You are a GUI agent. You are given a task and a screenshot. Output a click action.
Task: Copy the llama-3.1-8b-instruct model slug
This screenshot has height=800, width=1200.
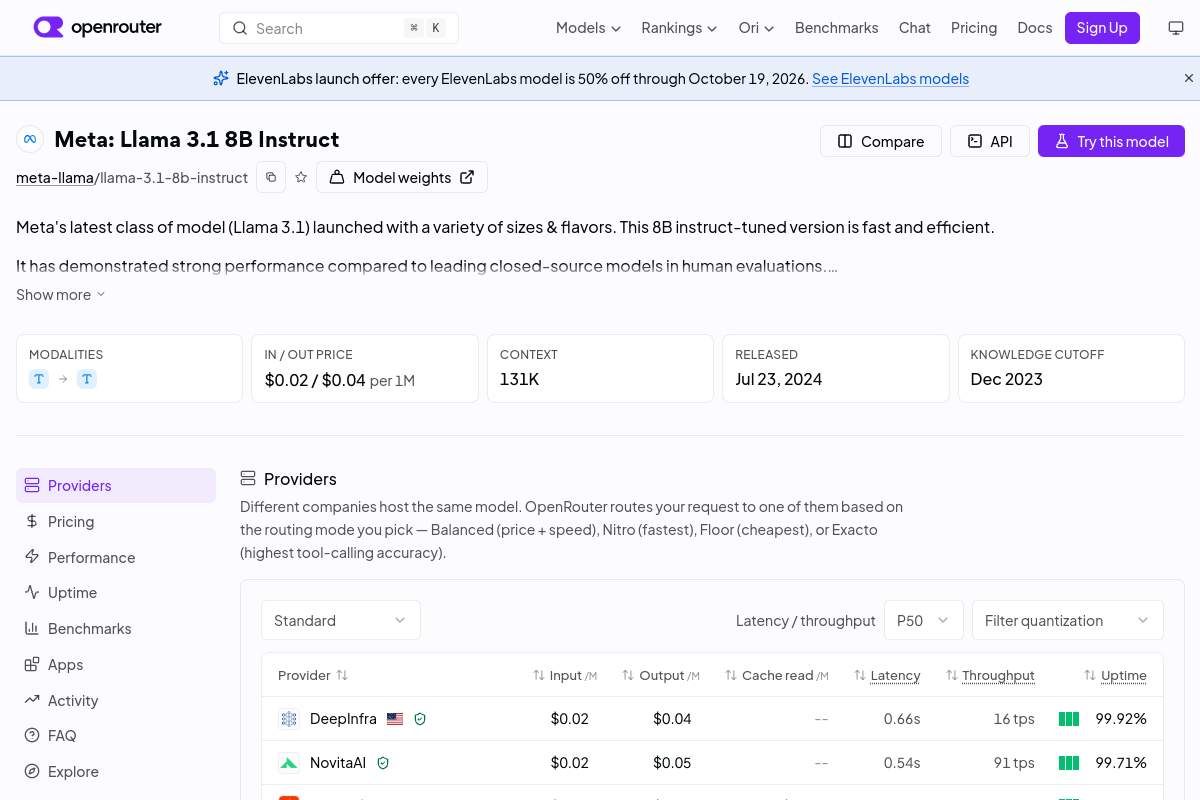coord(271,177)
